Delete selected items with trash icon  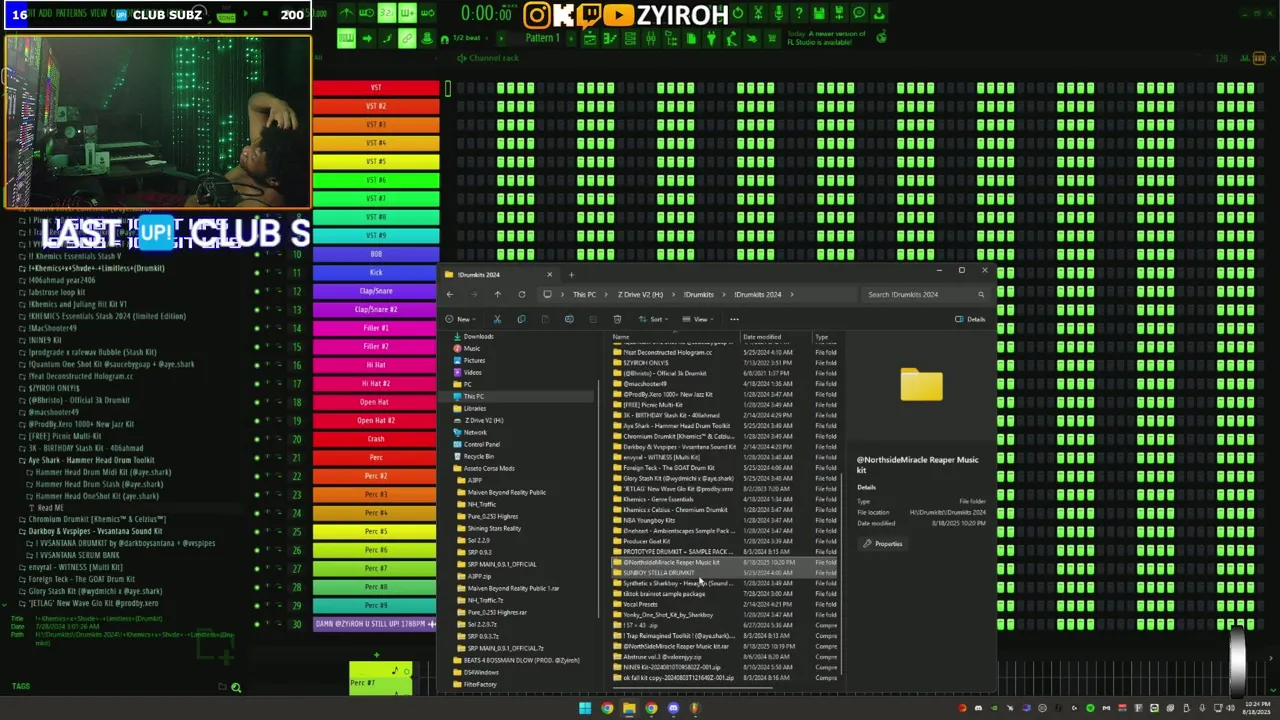click(617, 319)
